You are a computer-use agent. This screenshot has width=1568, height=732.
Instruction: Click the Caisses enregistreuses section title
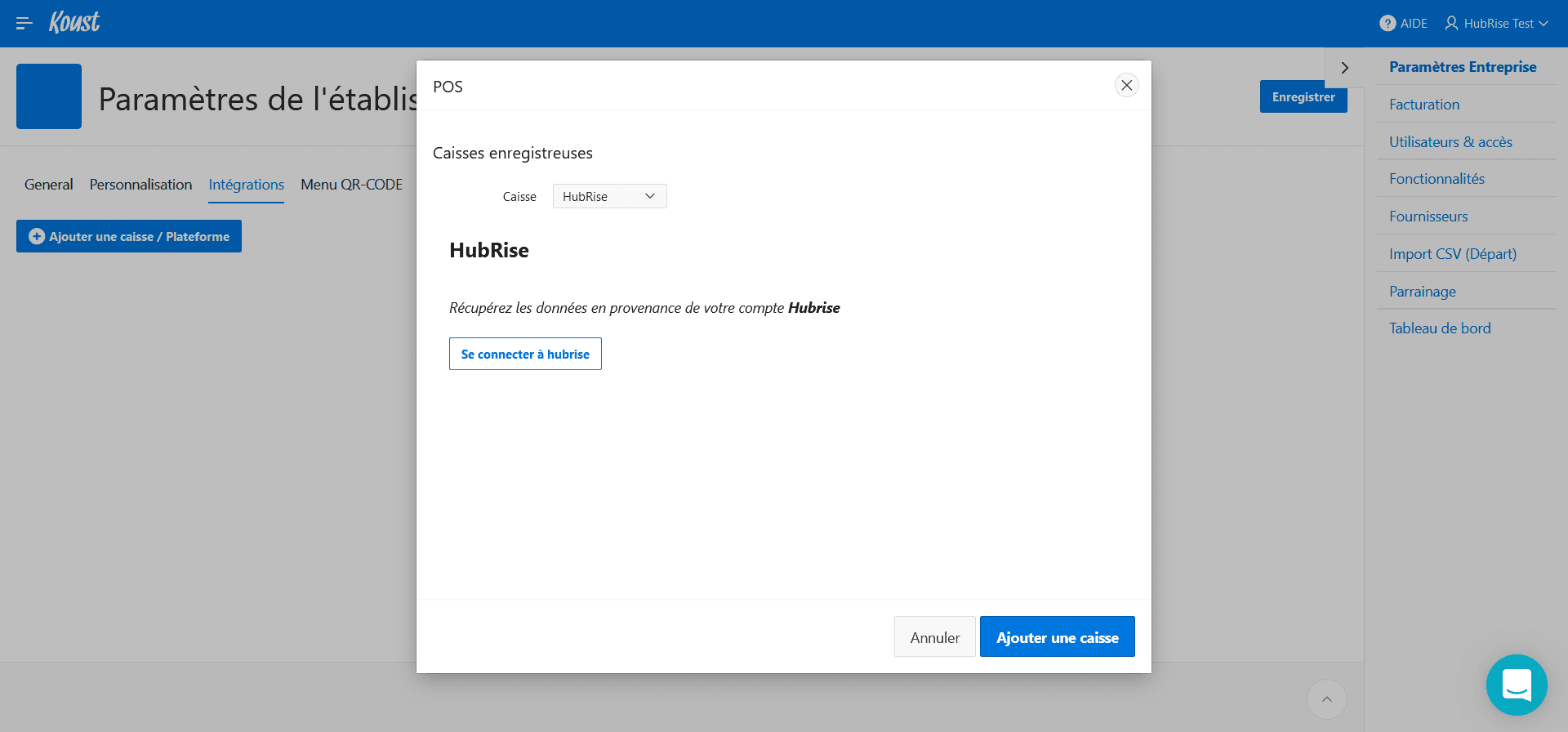pyautogui.click(x=513, y=153)
